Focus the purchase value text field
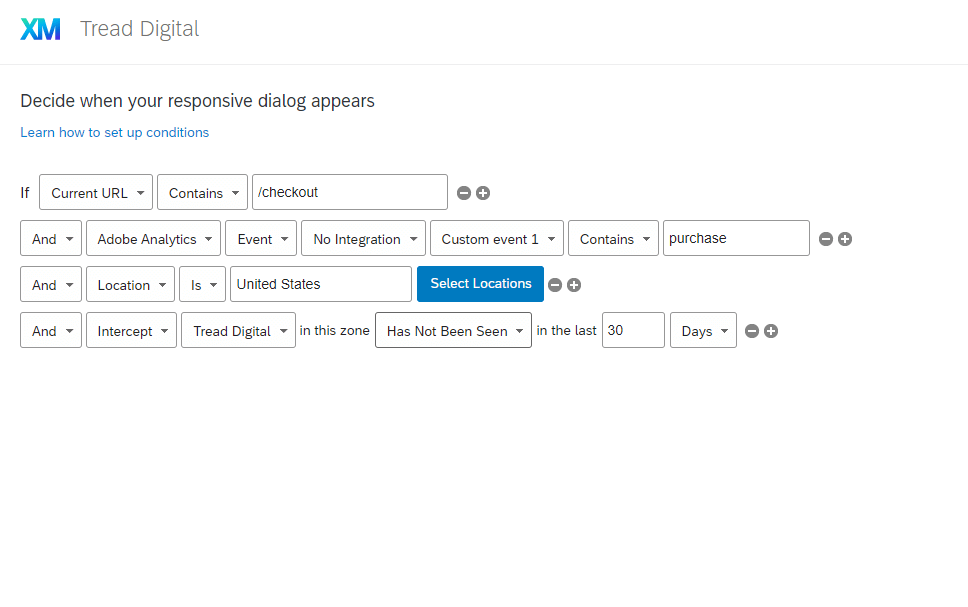The width and height of the screenshot is (968, 607). [736, 238]
